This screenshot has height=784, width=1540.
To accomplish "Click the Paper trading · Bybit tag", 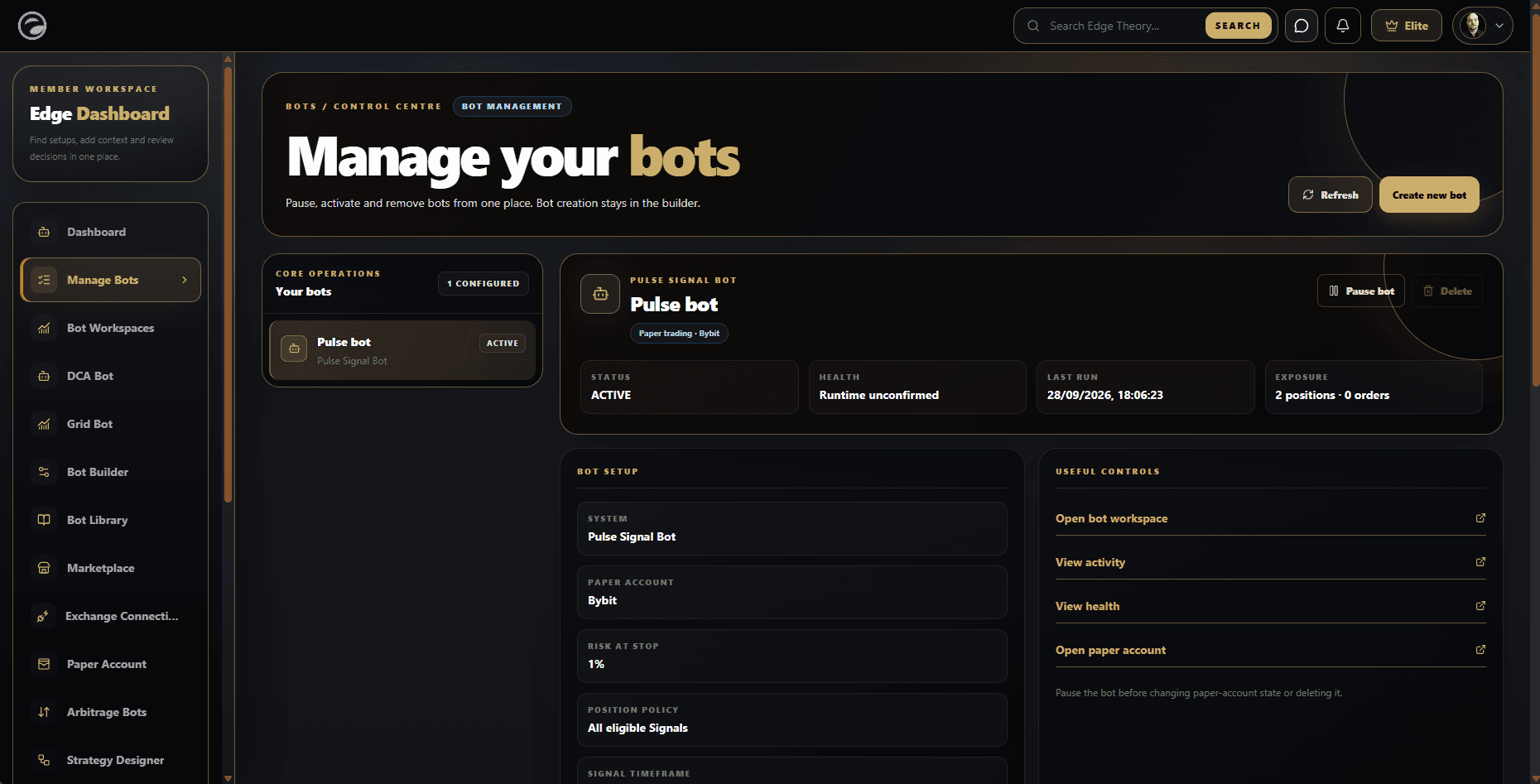I will pos(679,333).
